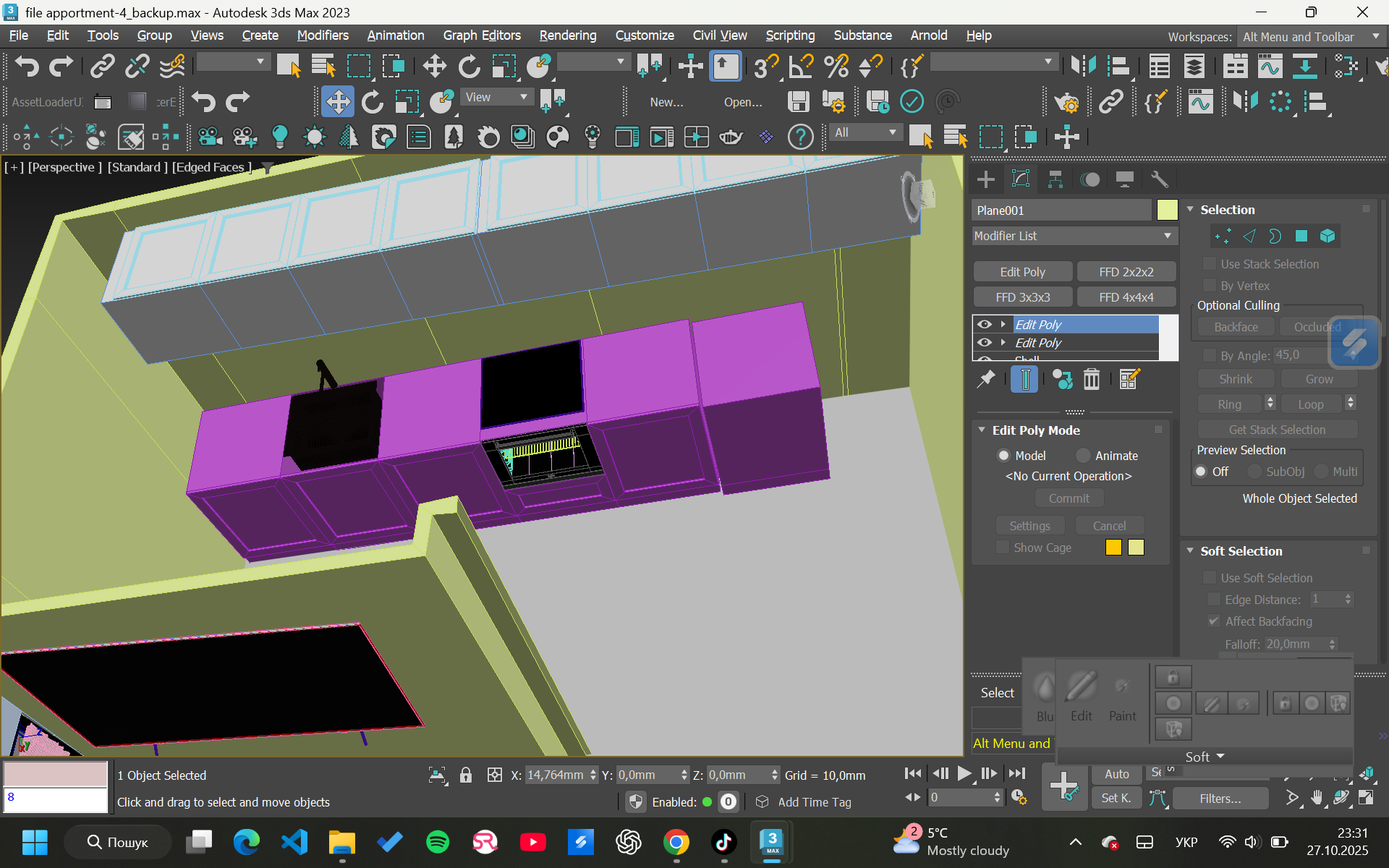Activate Select and Move tool in second row

pyautogui.click(x=338, y=102)
